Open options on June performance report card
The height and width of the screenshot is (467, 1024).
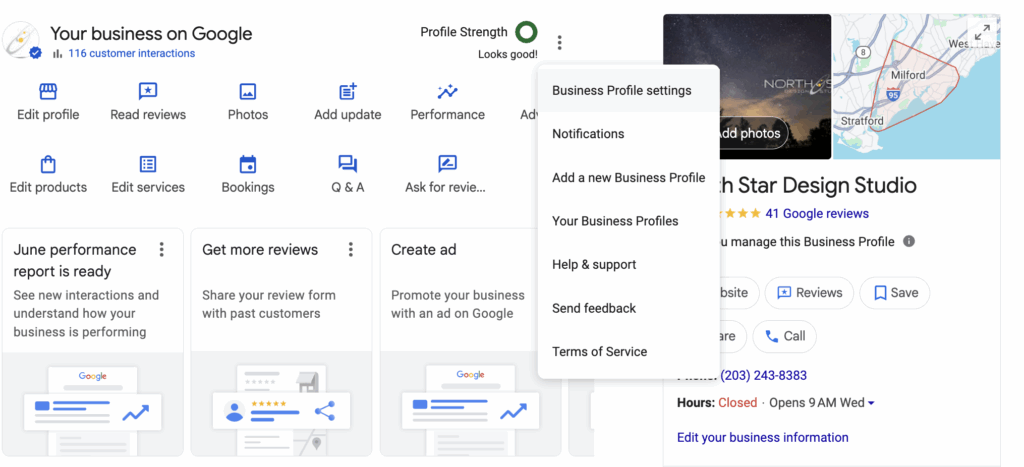pos(161,250)
